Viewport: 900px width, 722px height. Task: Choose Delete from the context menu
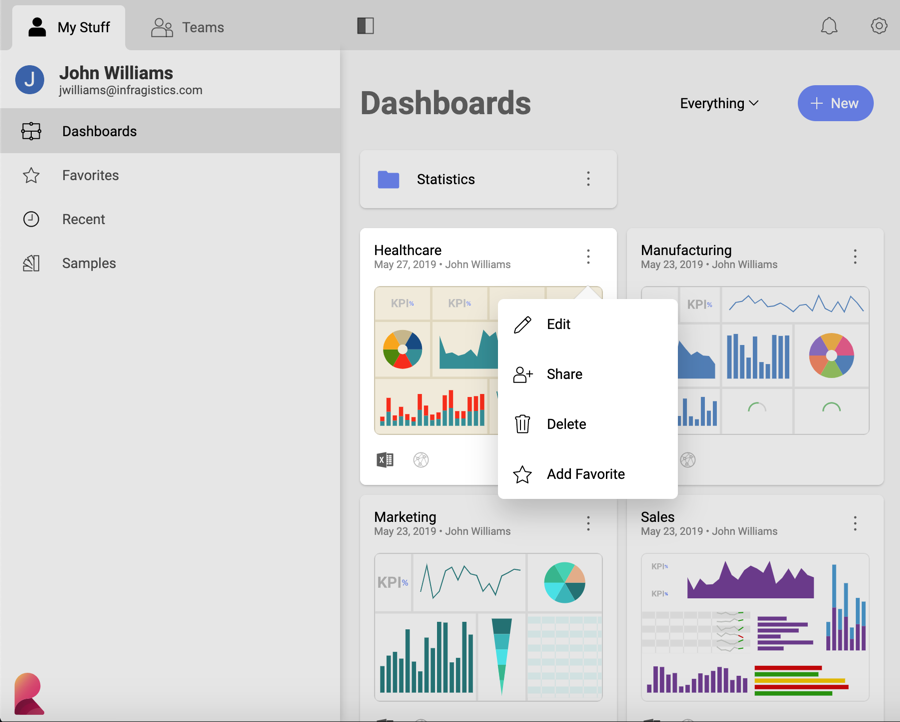click(566, 424)
